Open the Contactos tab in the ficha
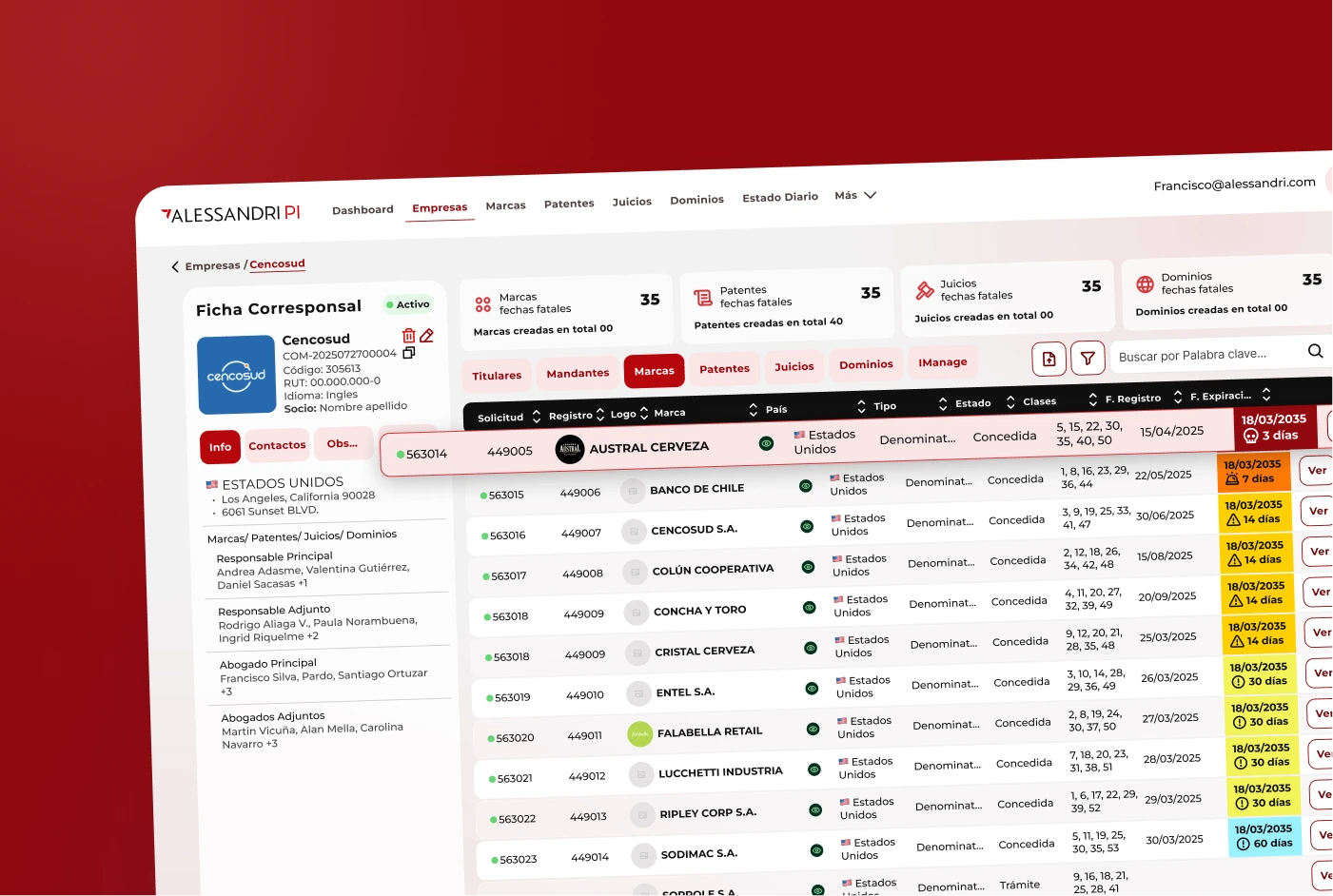 tap(277, 445)
